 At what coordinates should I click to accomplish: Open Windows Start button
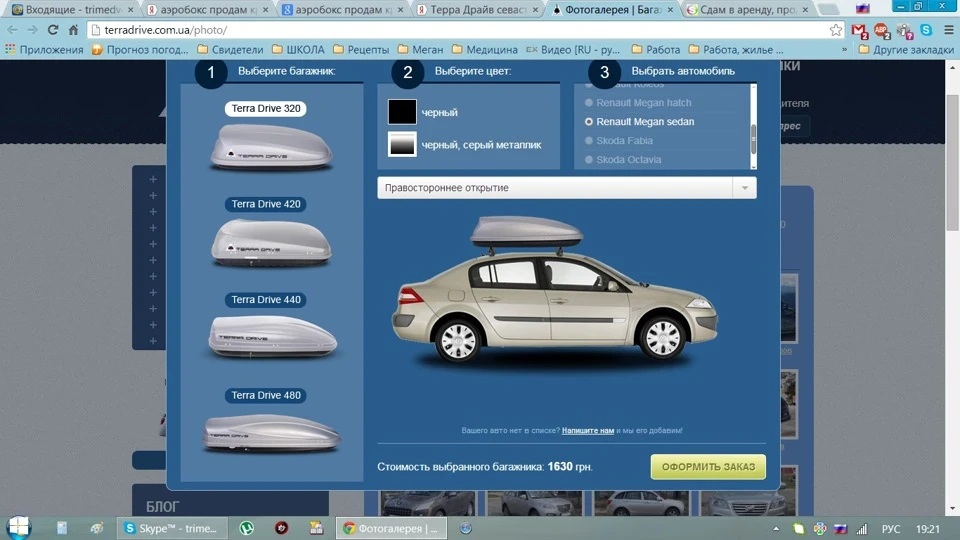tap(19, 528)
